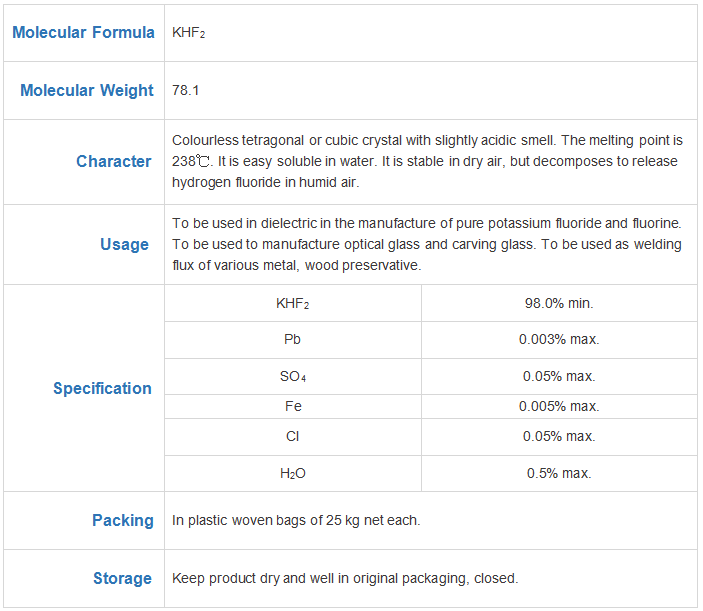Screen dimensions: 703x611
Task: Select the Usage row heading
Action: [125, 245]
